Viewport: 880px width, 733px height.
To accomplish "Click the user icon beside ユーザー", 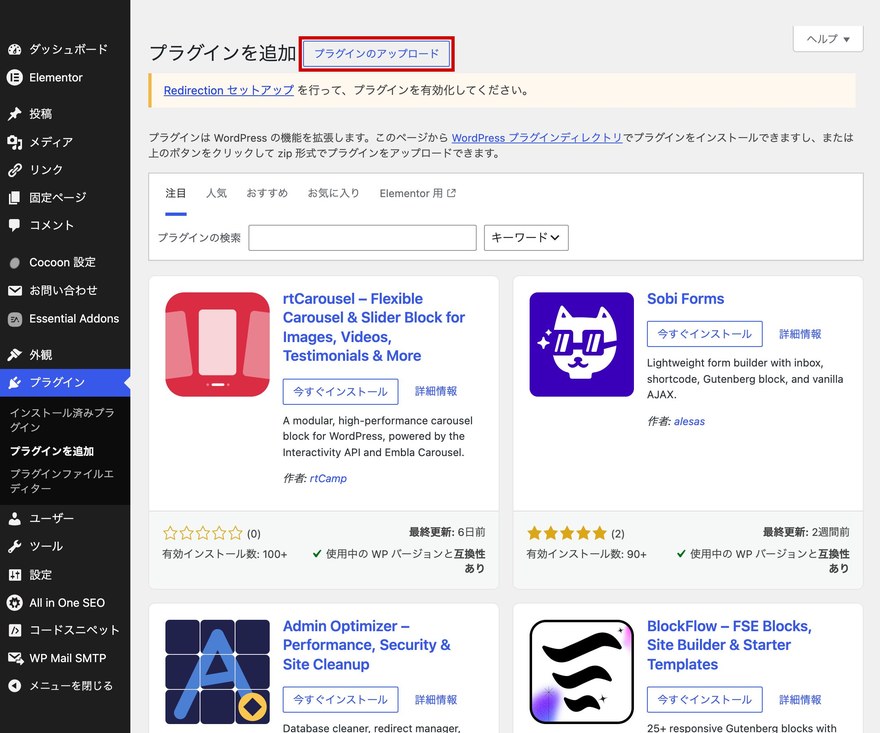I will pos(15,519).
